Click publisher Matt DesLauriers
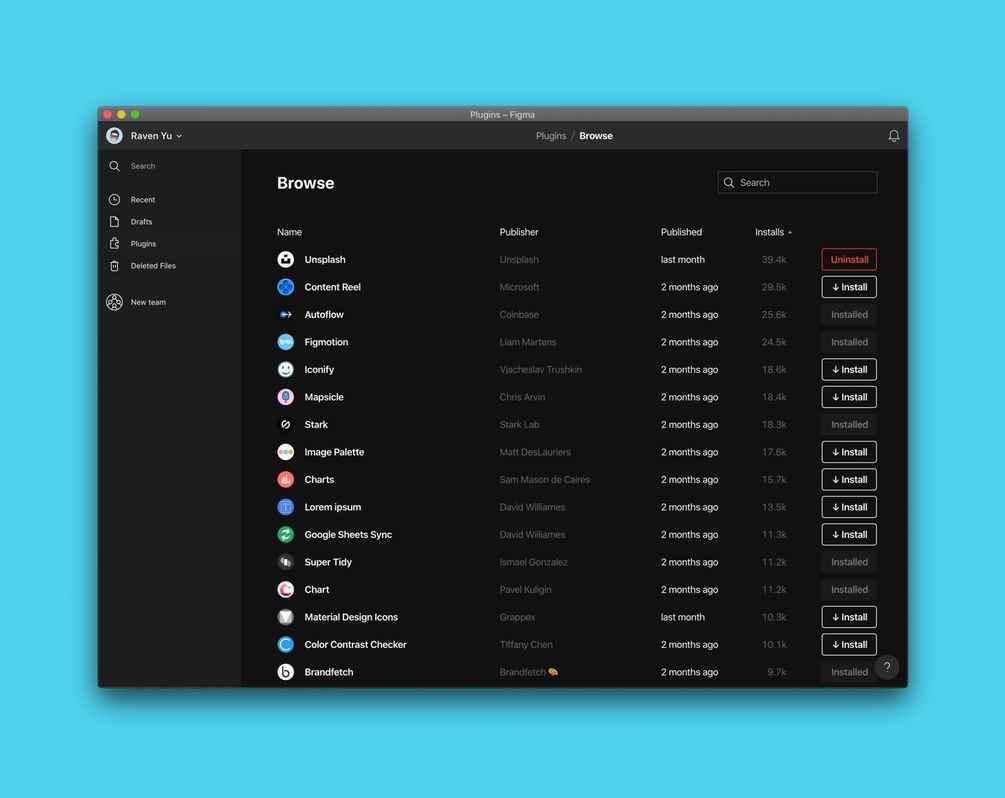 (535, 453)
